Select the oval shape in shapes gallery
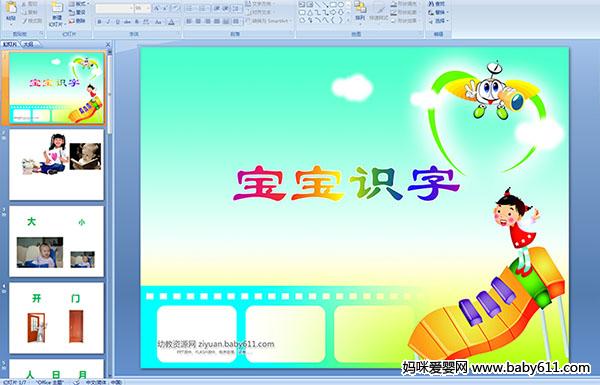 [x=341, y=4]
